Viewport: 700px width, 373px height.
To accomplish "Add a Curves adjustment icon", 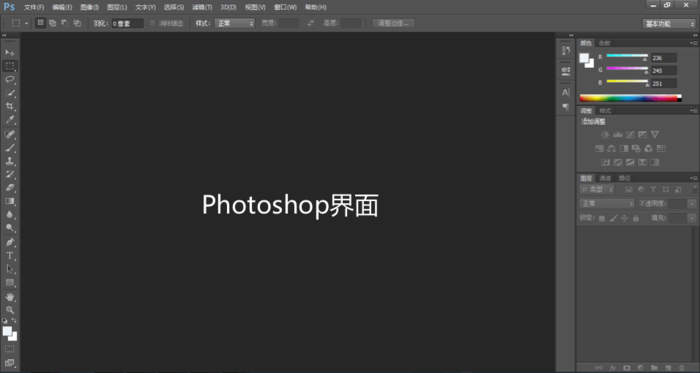I will coord(630,135).
